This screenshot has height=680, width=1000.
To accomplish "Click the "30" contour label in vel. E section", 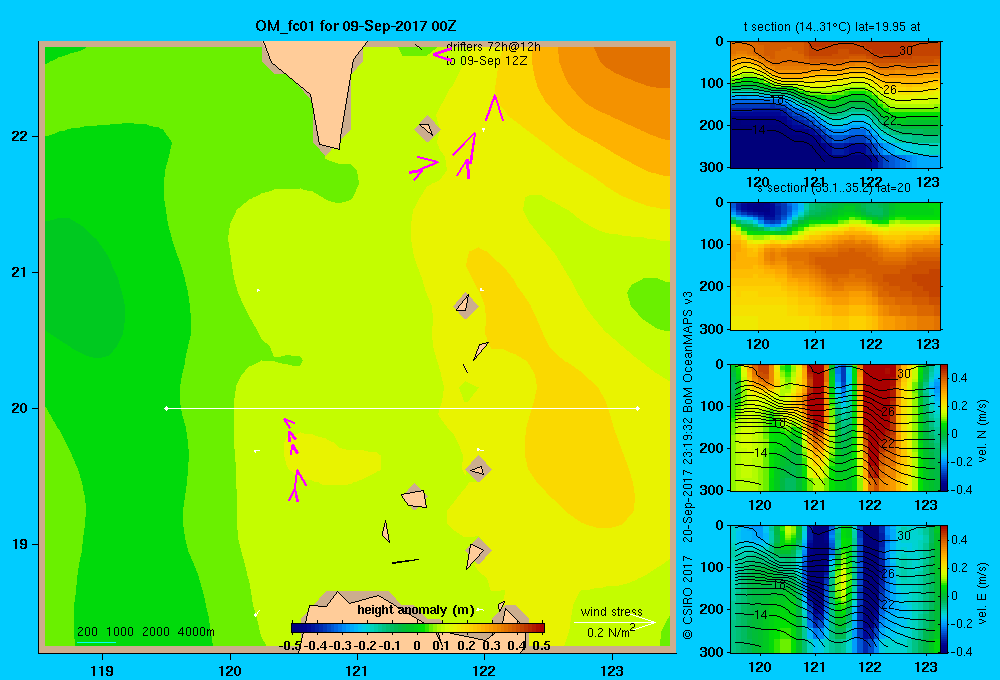I will pos(904,536).
